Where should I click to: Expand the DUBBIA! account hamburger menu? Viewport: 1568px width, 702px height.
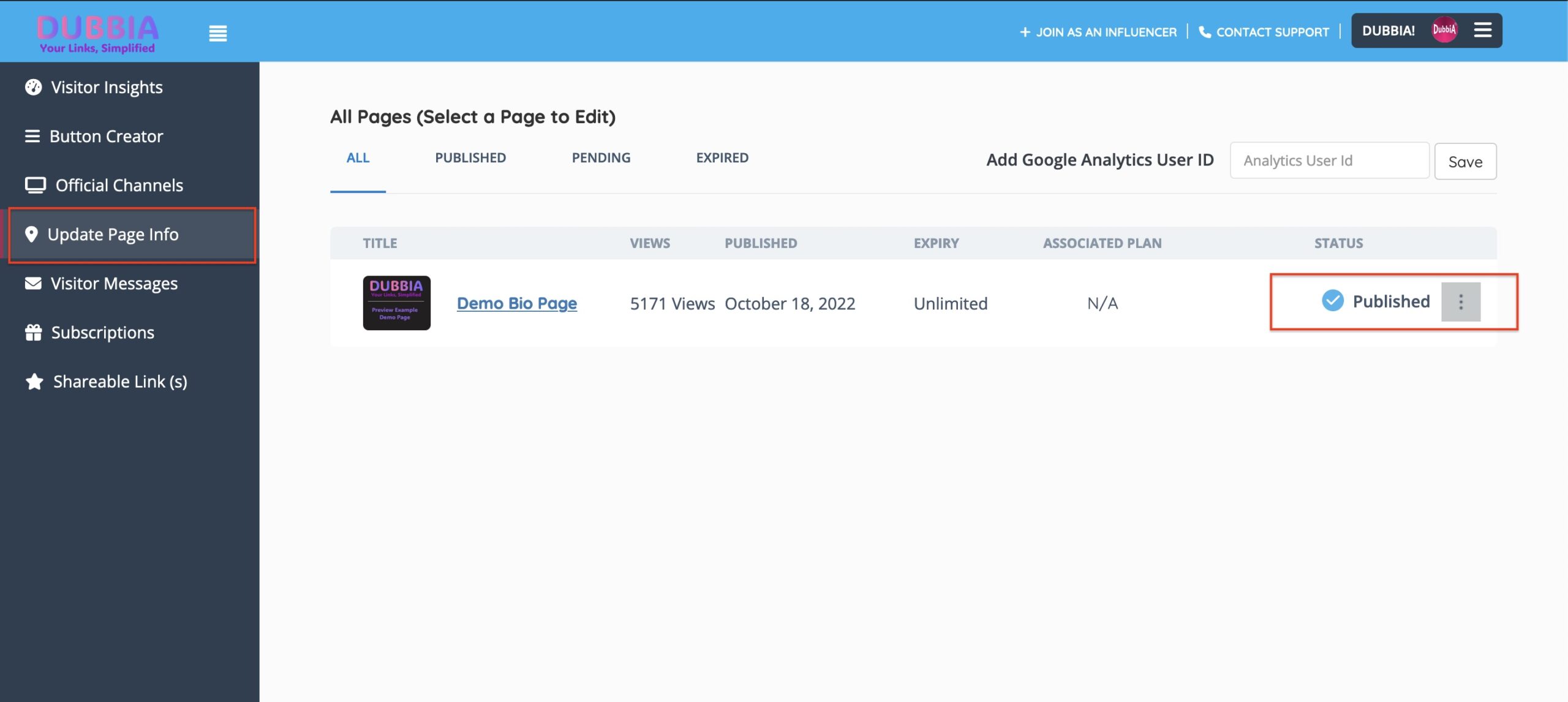pyautogui.click(x=1483, y=30)
